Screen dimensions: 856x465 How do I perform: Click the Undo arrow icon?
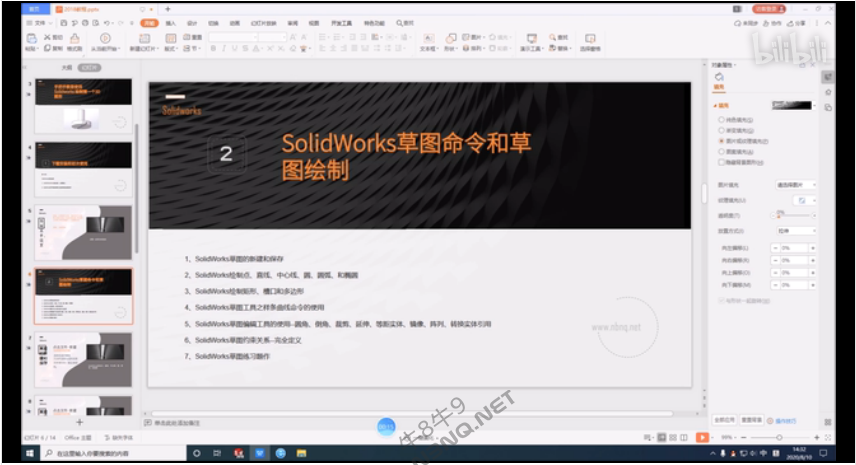108,23
